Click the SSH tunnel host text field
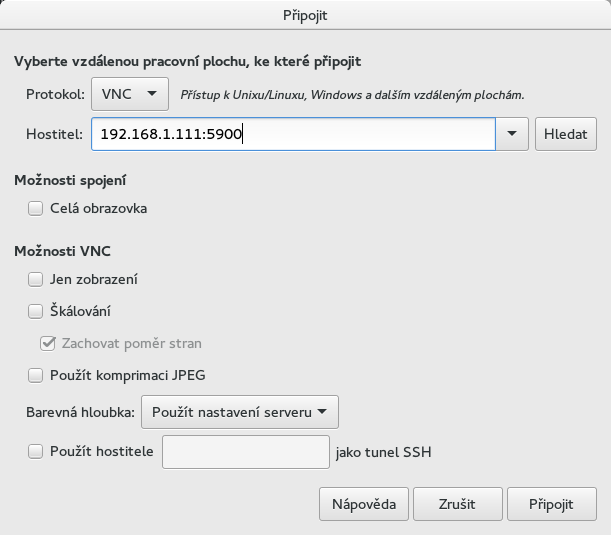Screen dimensions: 611x535 pyautogui.click(x=245, y=452)
